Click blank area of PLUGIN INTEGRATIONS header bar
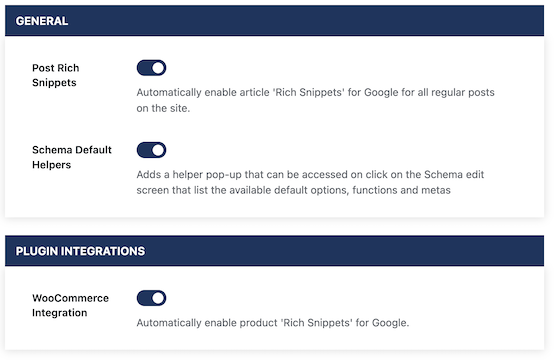560x360 pixels. pyautogui.click(x=343, y=251)
